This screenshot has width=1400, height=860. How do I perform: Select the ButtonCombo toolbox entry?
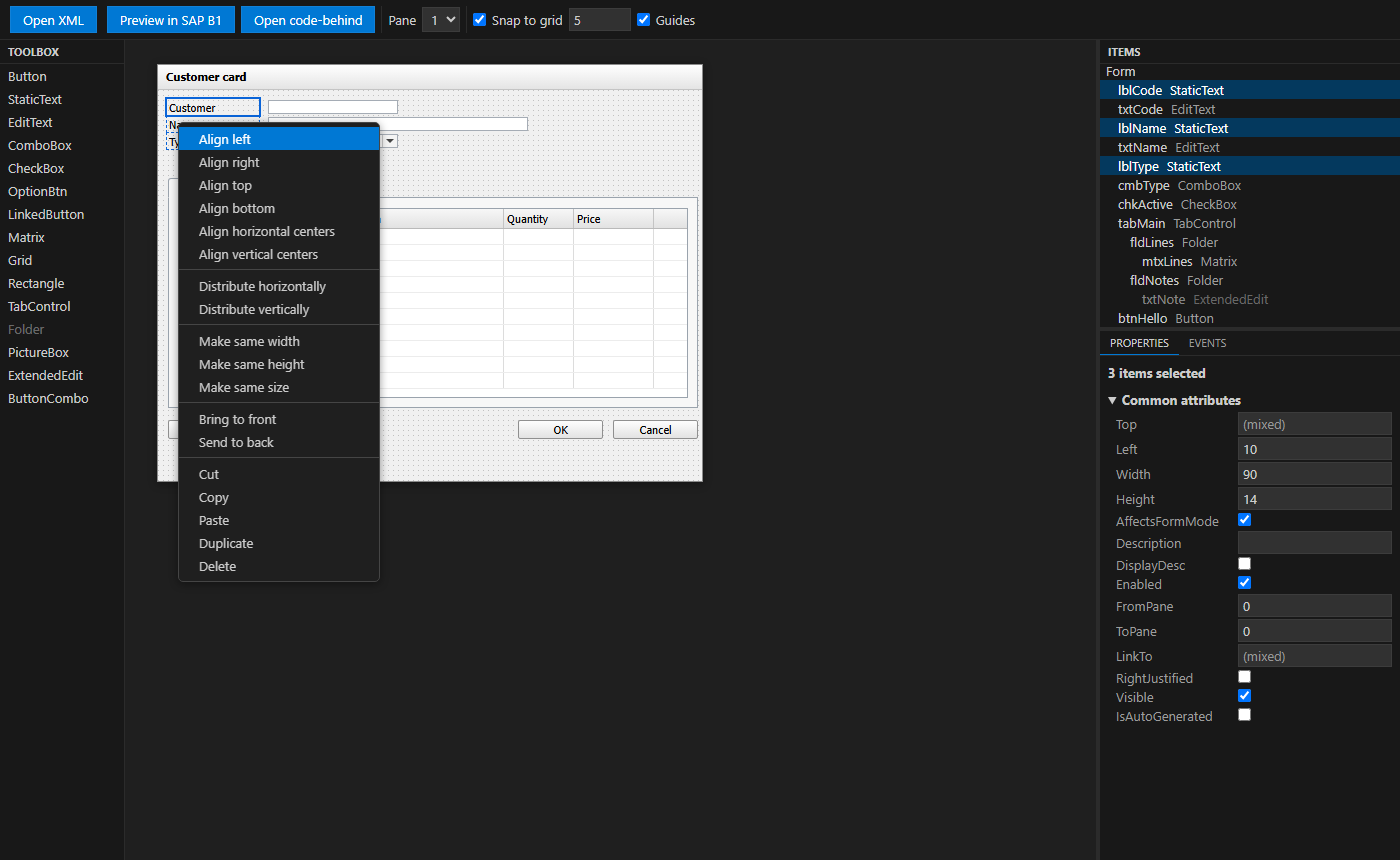point(62,399)
